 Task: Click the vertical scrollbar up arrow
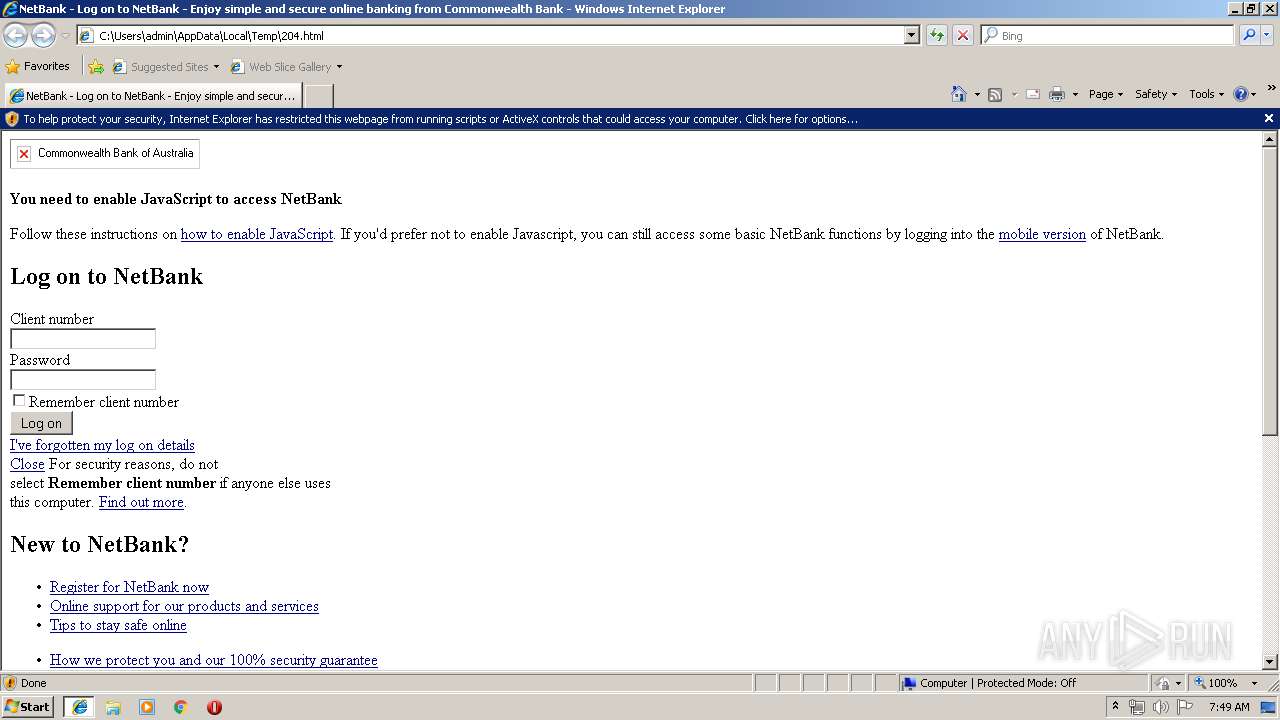click(1270, 139)
